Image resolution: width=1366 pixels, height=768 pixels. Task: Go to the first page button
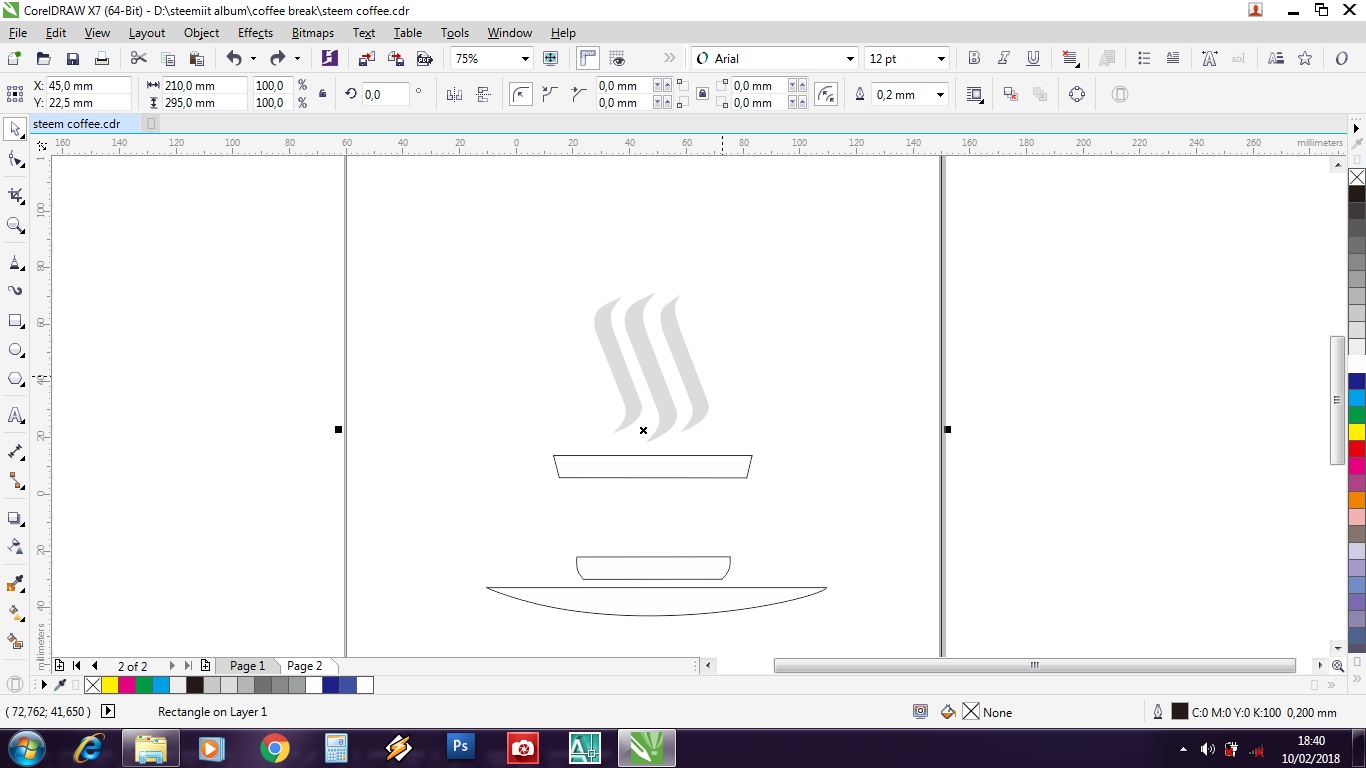click(77, 666)
